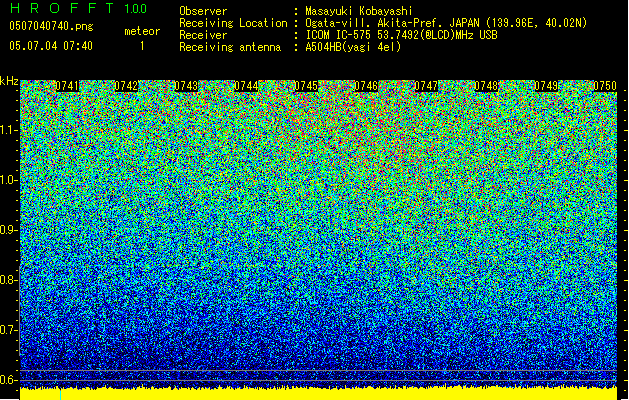Click the 1.0 kHz axis label
This screenshot has width=629, height=400.
click(8, 180)
